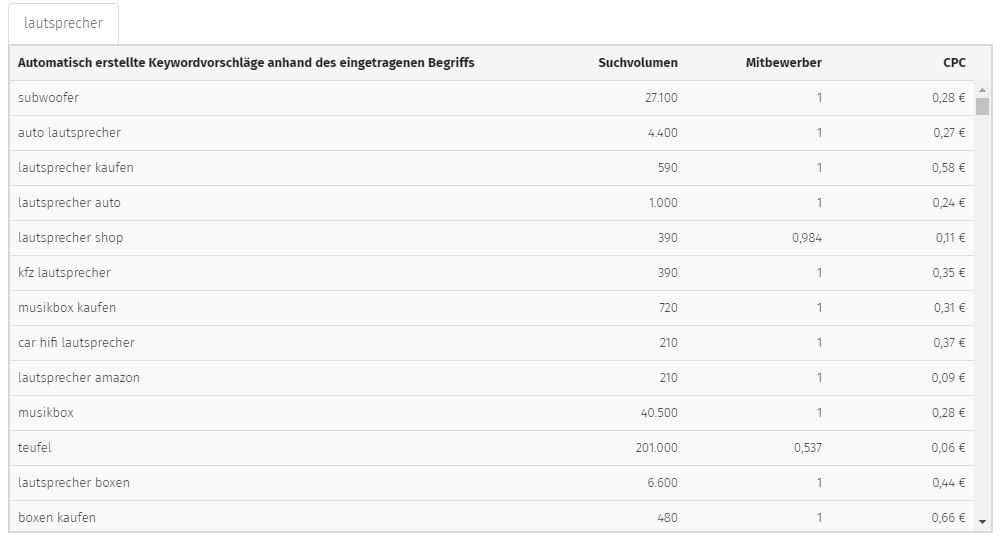Select the auto lautsprecher keyword

pyautogui.click(x=69, y=133)
